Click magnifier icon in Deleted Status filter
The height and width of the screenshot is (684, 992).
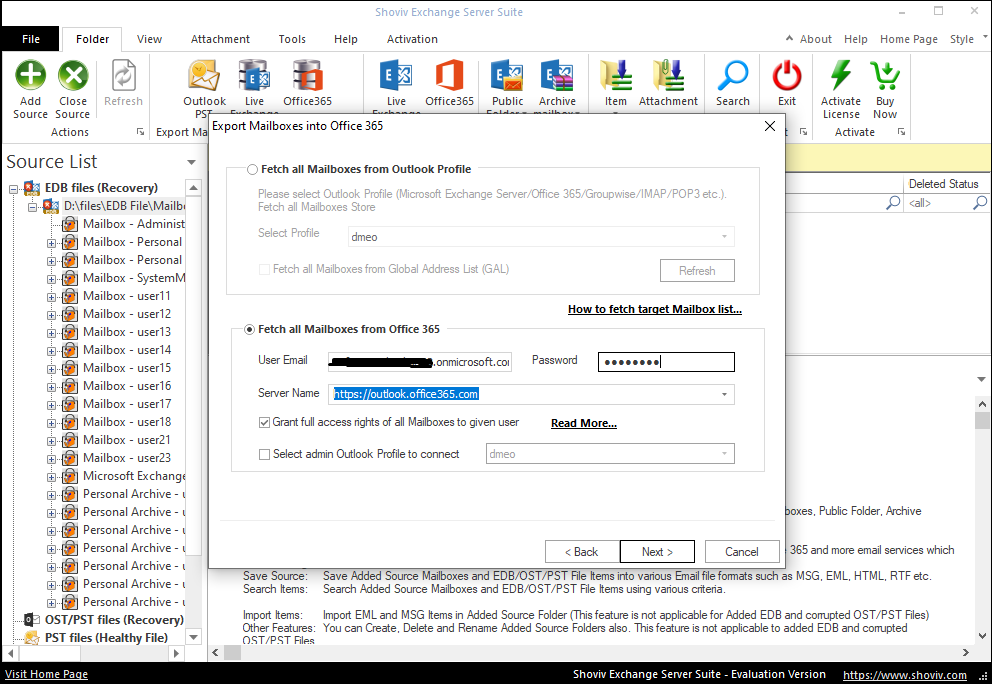click(980, 202)
